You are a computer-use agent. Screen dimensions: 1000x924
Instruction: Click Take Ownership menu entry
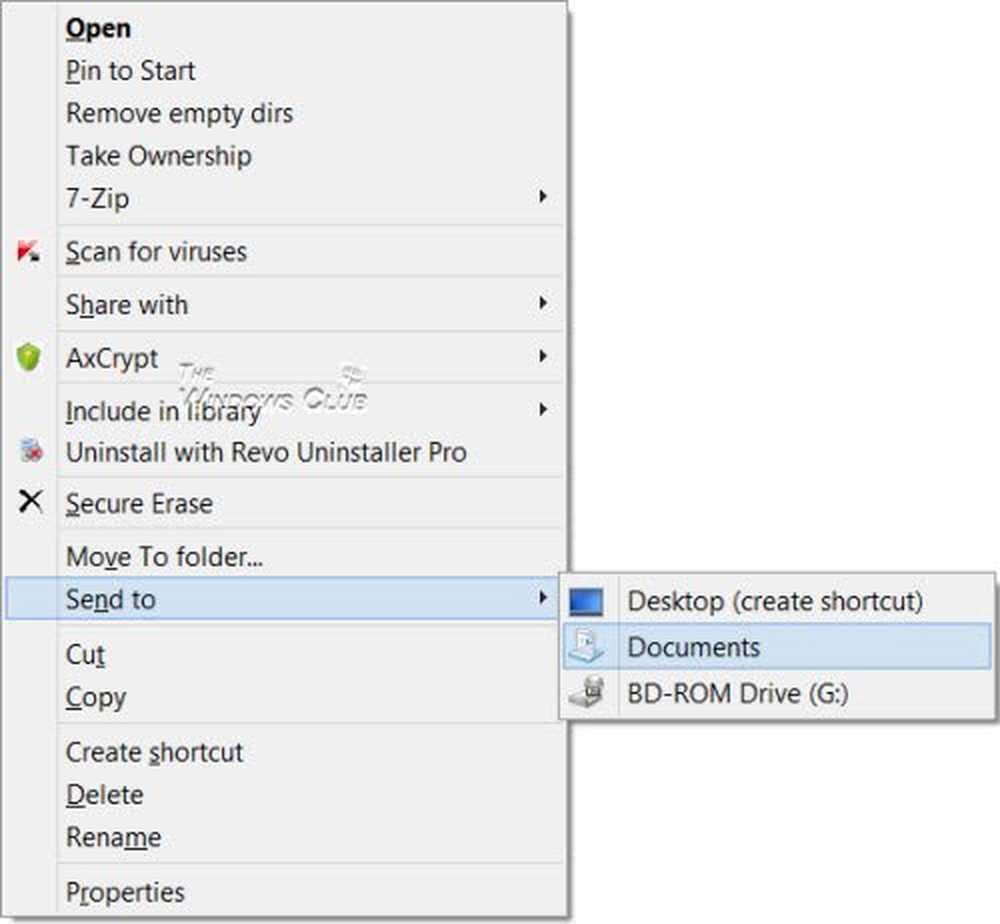click(x=158, y=156)
